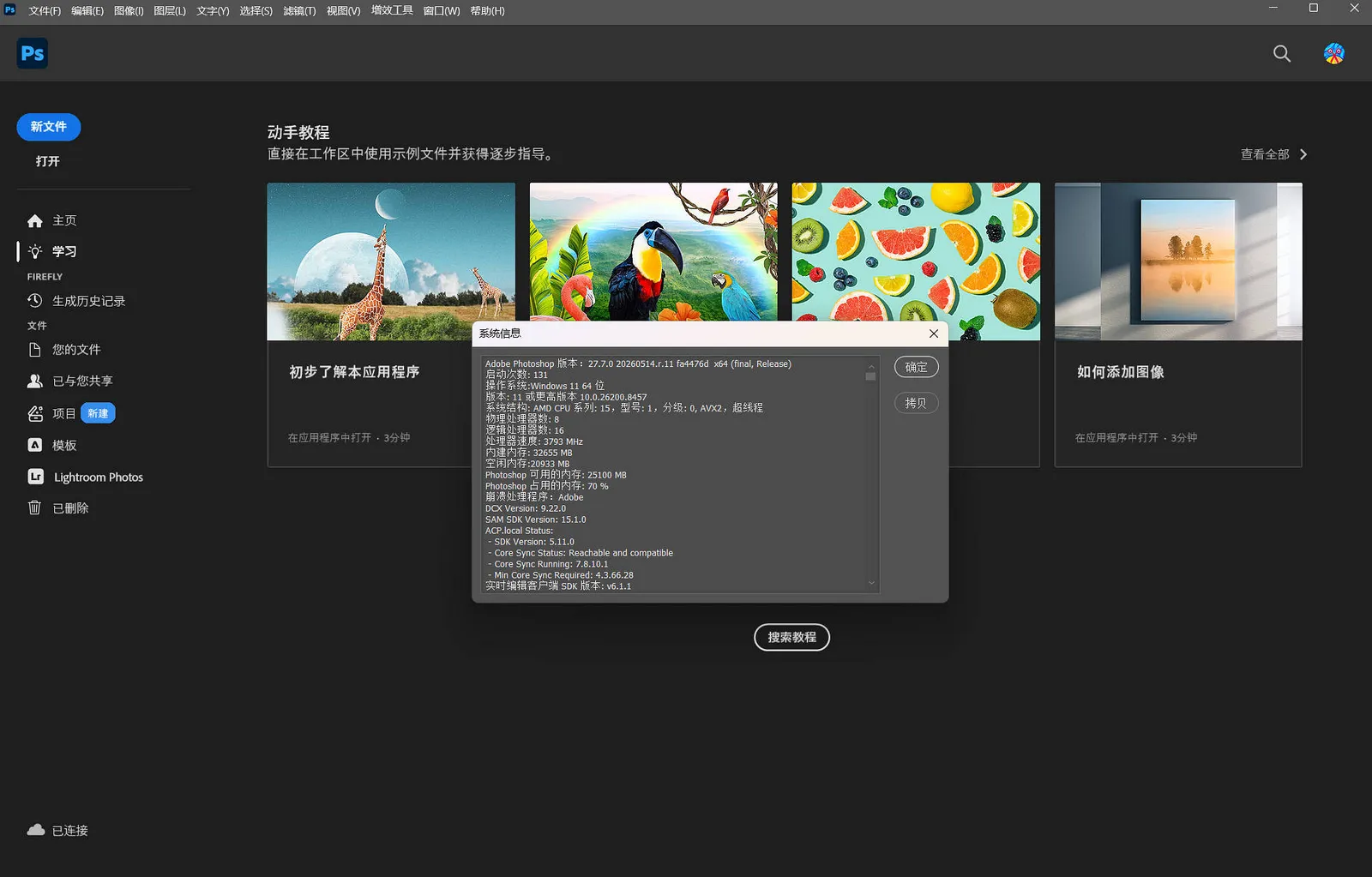This screenshot has height=877, width=1372.
Task: Click the DCX Version: 9.22.0 line
Action: [526, 508]
